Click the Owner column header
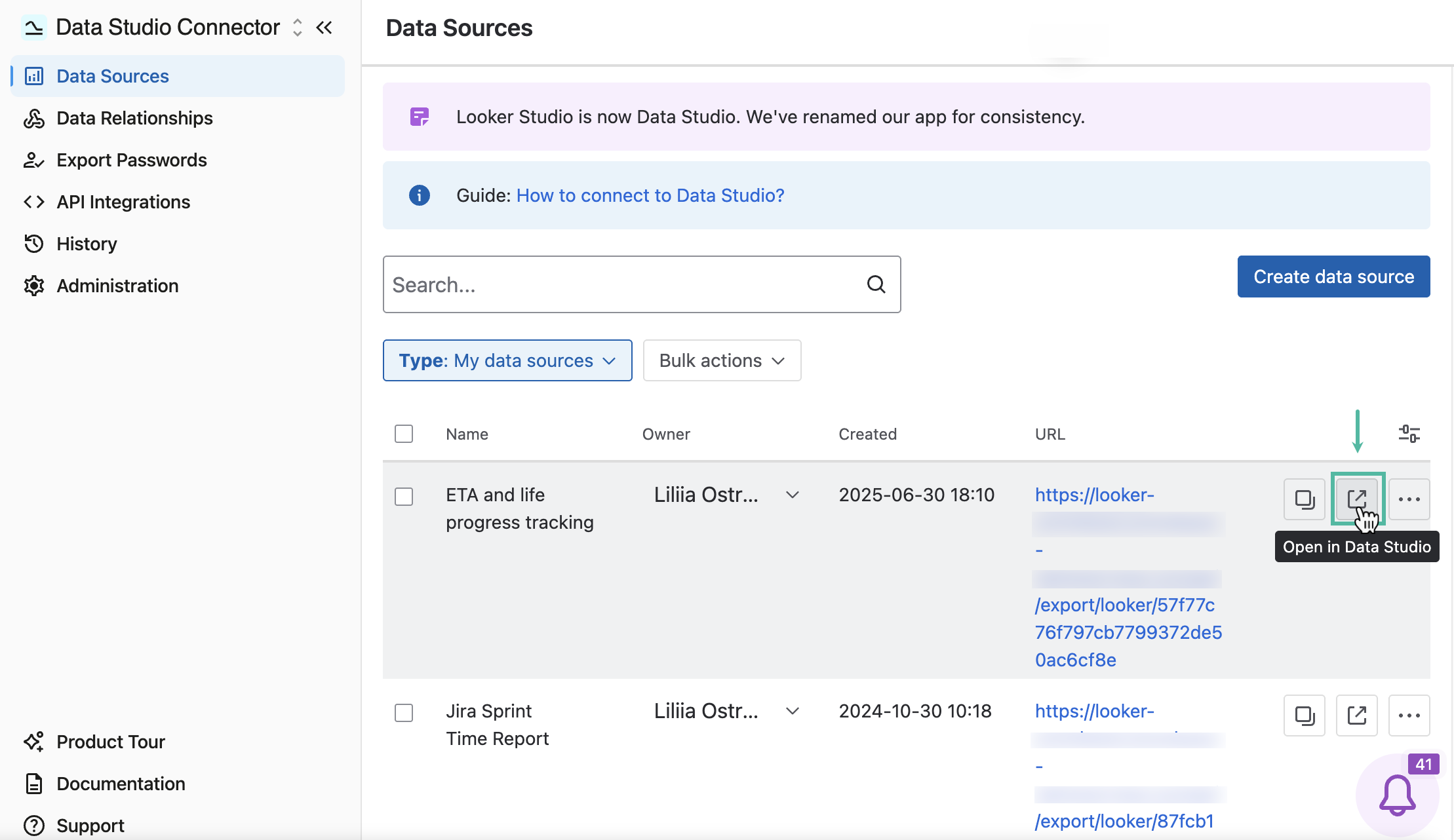 [x=666, y=434]
